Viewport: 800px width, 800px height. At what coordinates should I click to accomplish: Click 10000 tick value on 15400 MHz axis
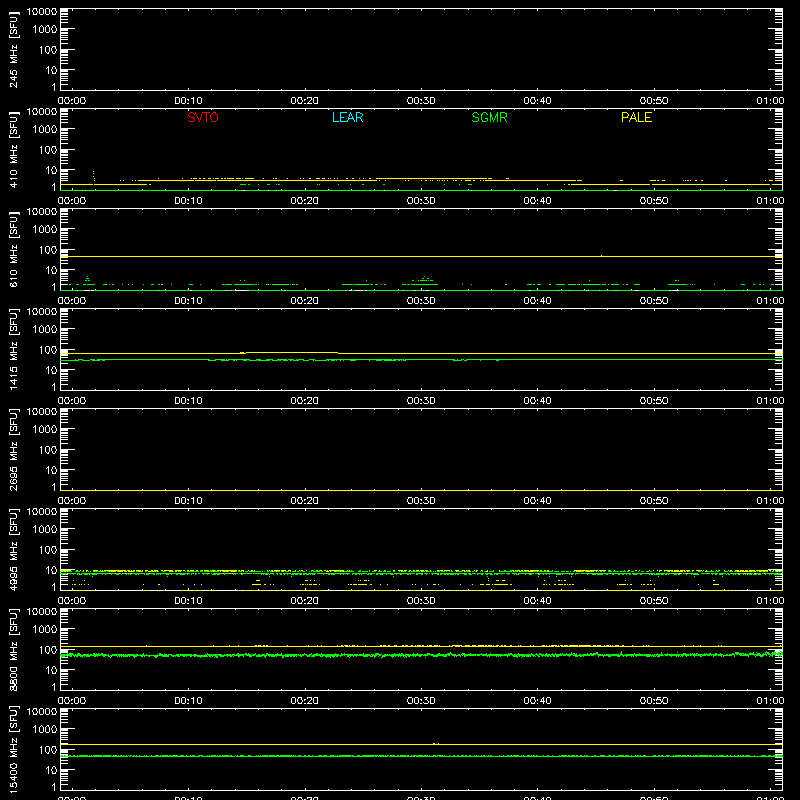42,712
